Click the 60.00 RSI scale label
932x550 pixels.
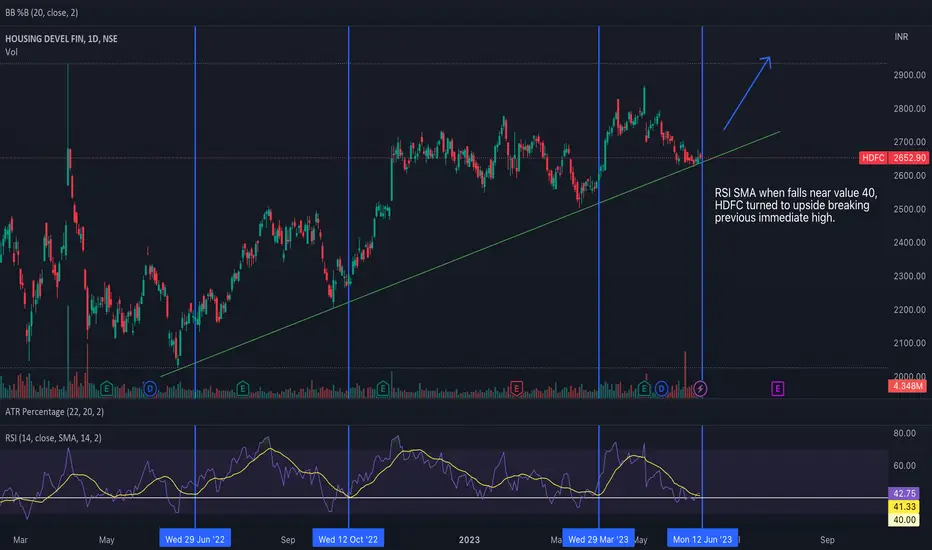(x=904, y=465)
